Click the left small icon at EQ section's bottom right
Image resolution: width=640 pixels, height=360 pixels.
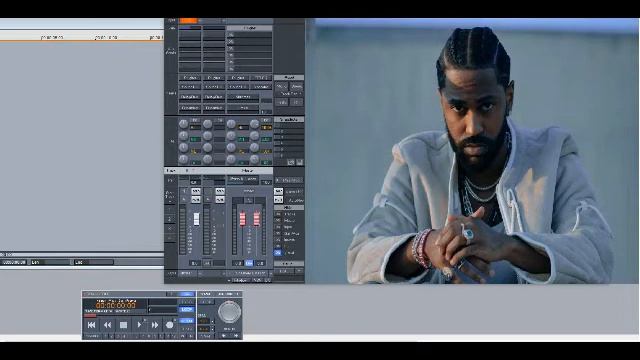coord(291,162)
